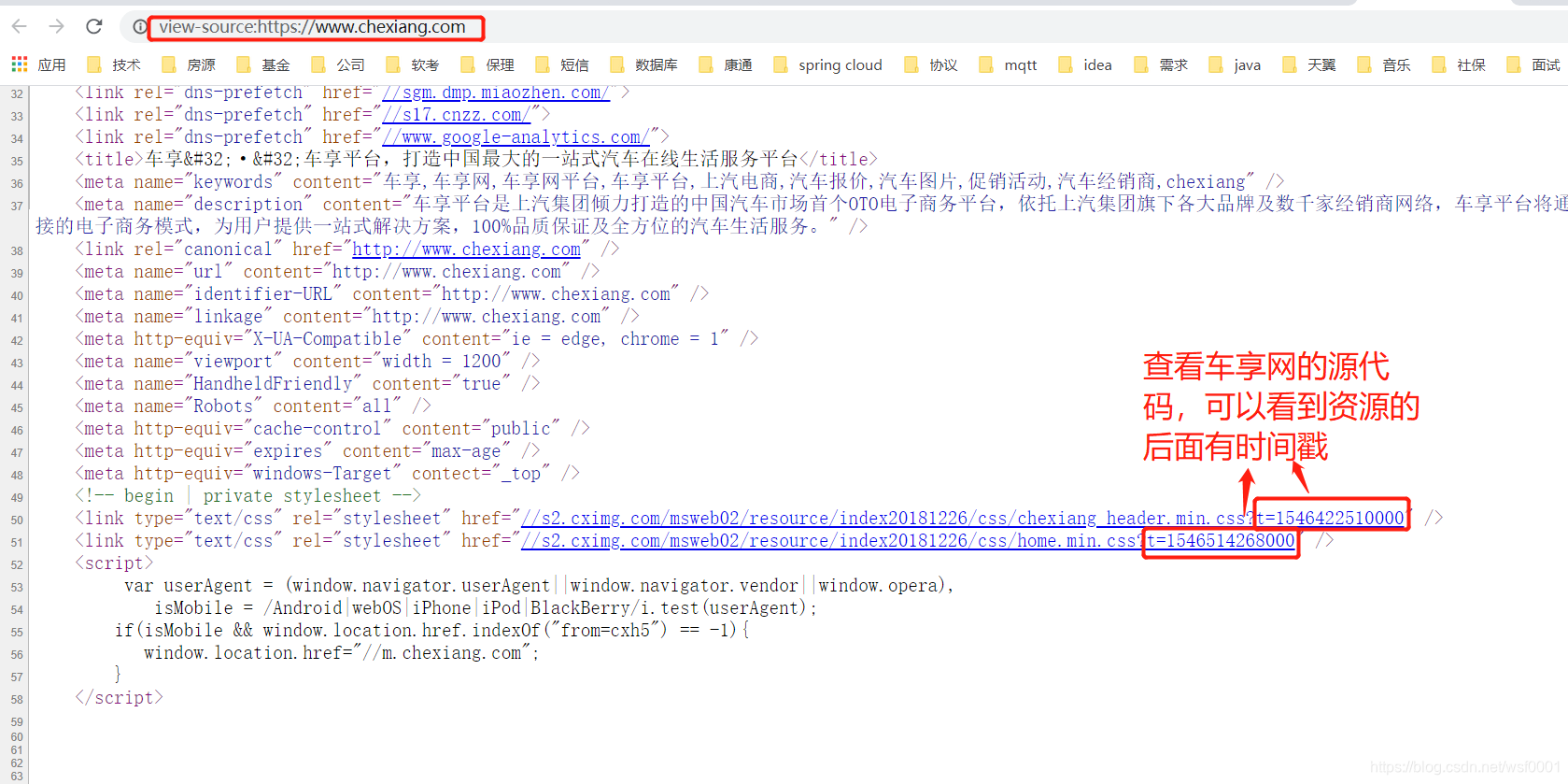Open the 康通 bookmark folder
This screenshot has width=1568, height=784.
[725, 64]
